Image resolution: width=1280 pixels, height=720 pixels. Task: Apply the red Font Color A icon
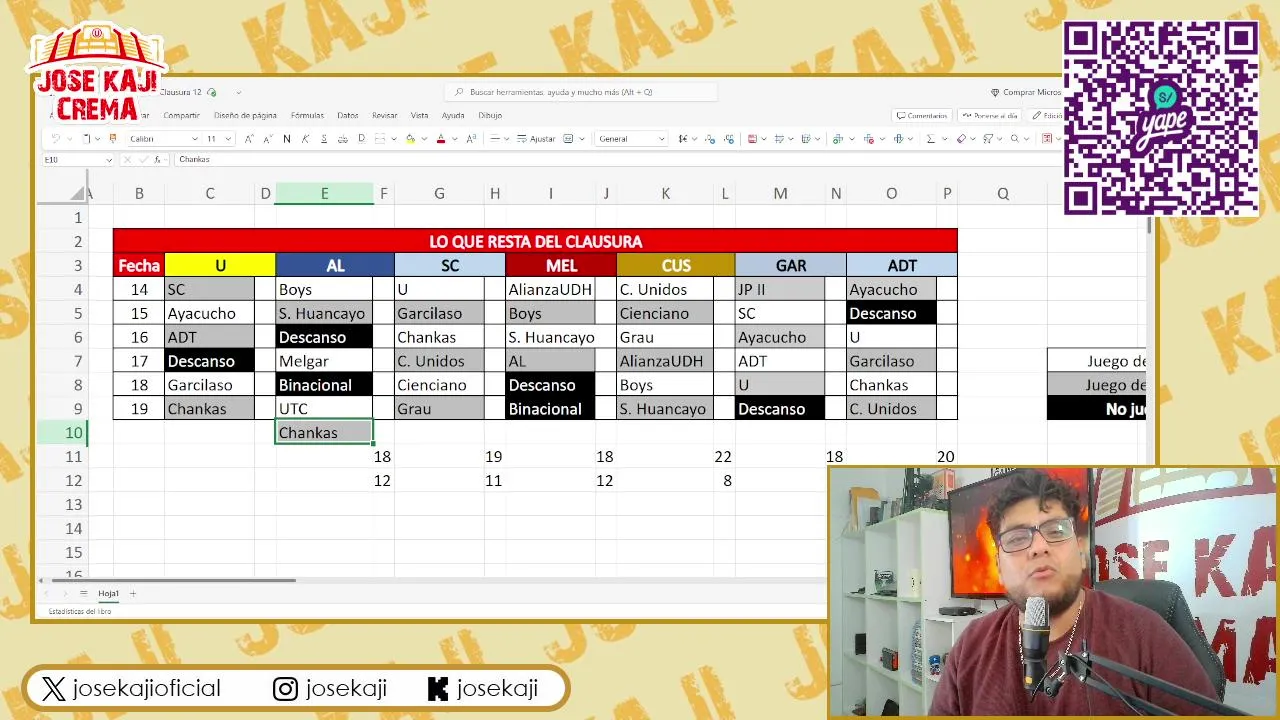441,139
